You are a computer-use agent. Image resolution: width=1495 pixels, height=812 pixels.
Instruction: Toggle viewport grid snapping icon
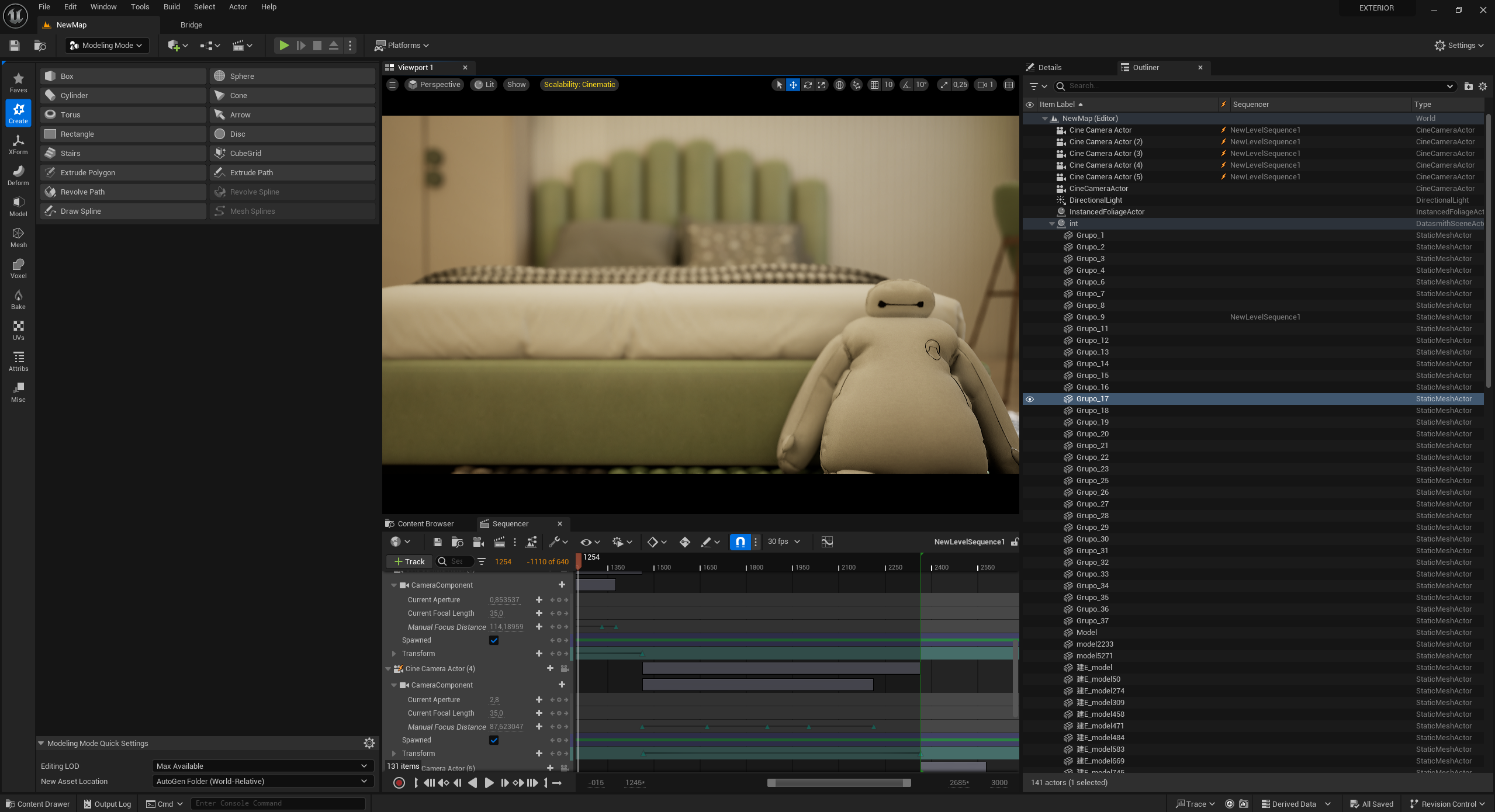[874, 85]
